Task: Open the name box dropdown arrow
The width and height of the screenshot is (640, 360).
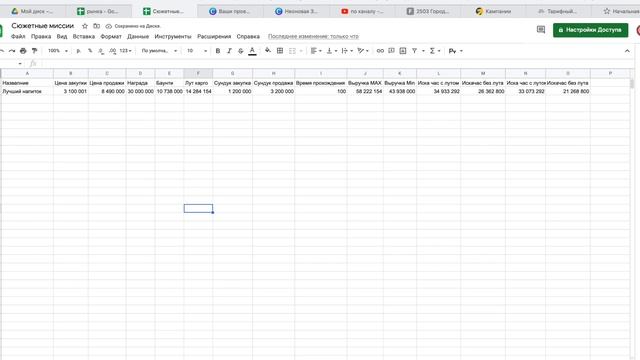Action: (x=20, y=64)
